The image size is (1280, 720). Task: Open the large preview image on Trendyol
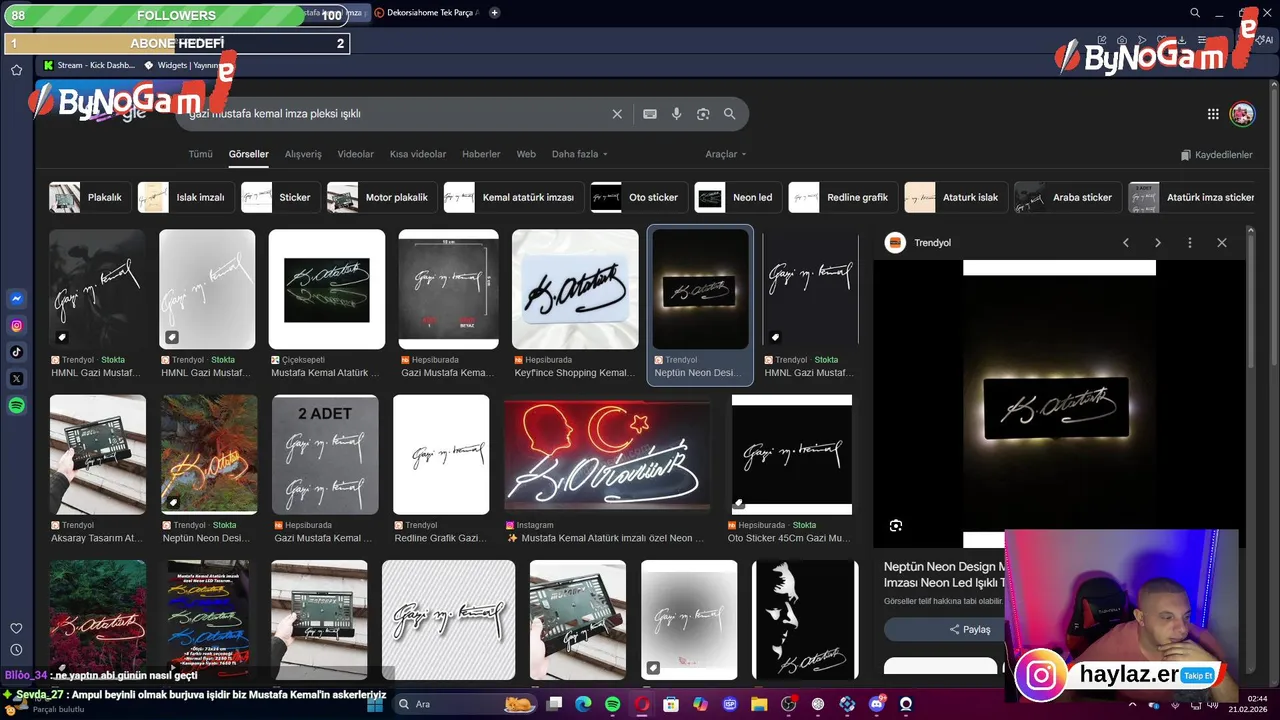[1059, 404]
